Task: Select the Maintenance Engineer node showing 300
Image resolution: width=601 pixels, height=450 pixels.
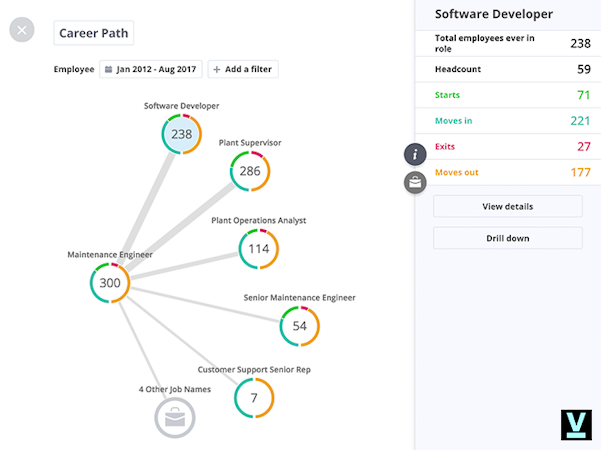Action: pos(110,283)
